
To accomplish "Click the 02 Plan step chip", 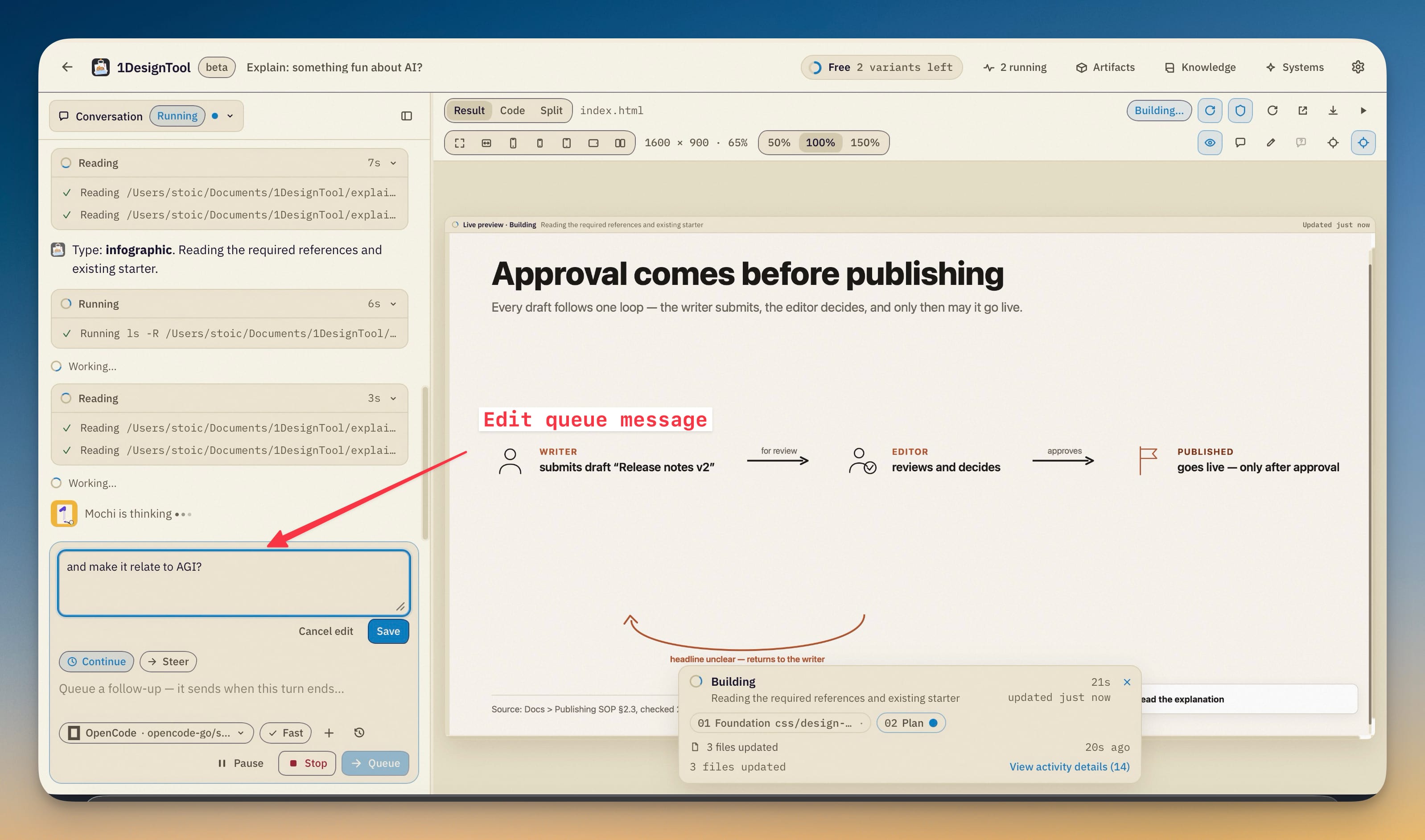I will click(x=910, y=723).
